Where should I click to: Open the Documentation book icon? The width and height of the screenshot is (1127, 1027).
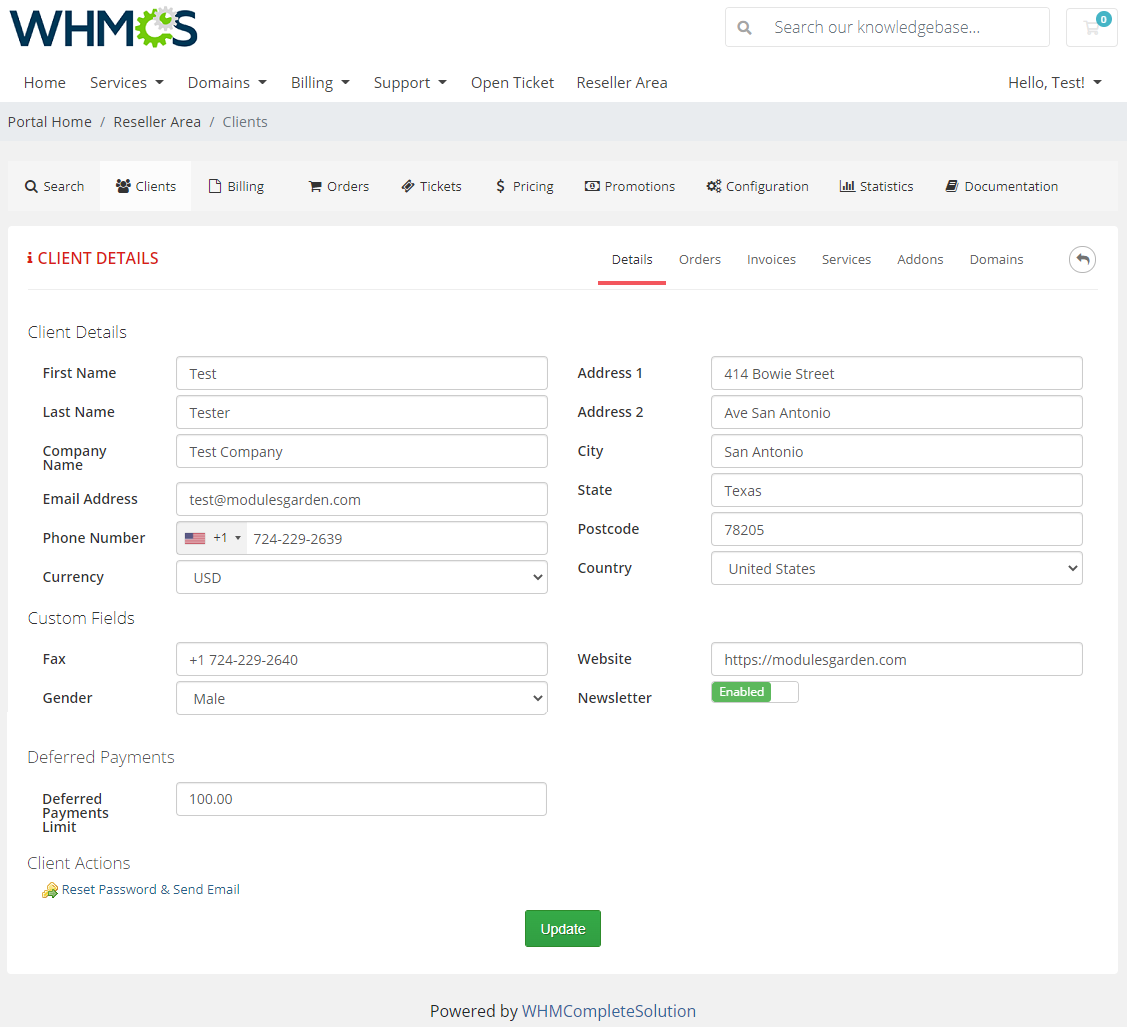[x=1001, y=186]
